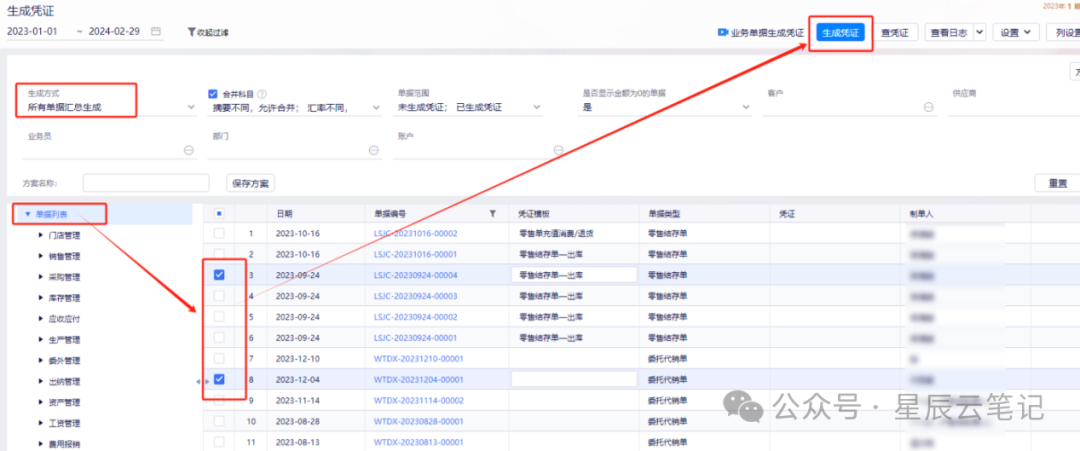The height and width of the screenshot is (451, 1080).
Task: Open the 客户 picker ellipsis icon
Action: pyautogui.click(x=928, y=107)
